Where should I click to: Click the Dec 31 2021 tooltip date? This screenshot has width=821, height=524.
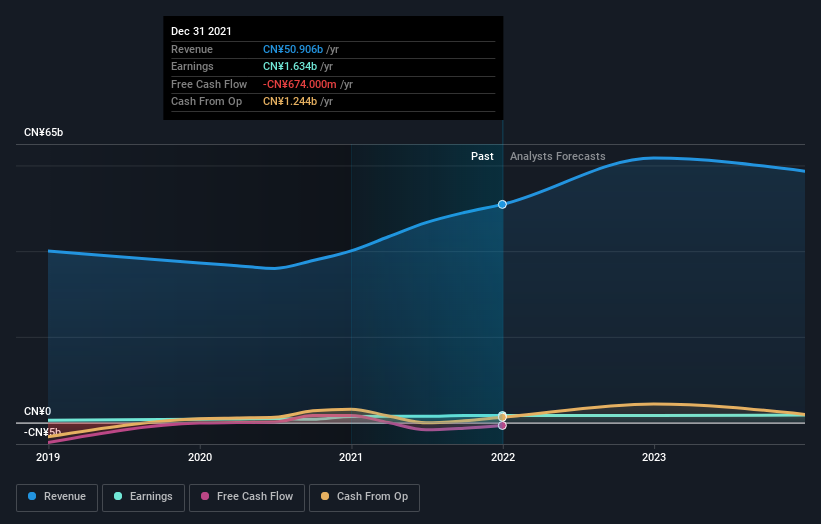[x=201, y=31]
